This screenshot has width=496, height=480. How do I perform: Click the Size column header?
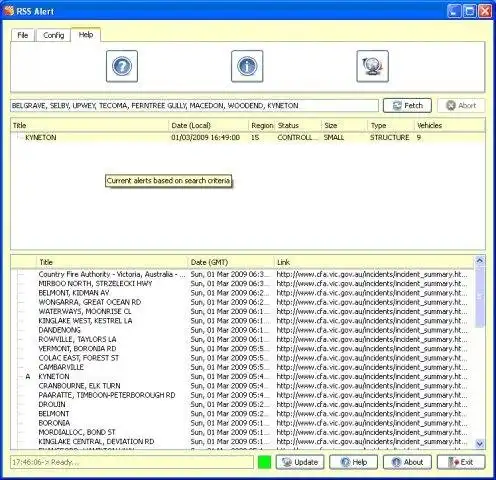point(345,126)
